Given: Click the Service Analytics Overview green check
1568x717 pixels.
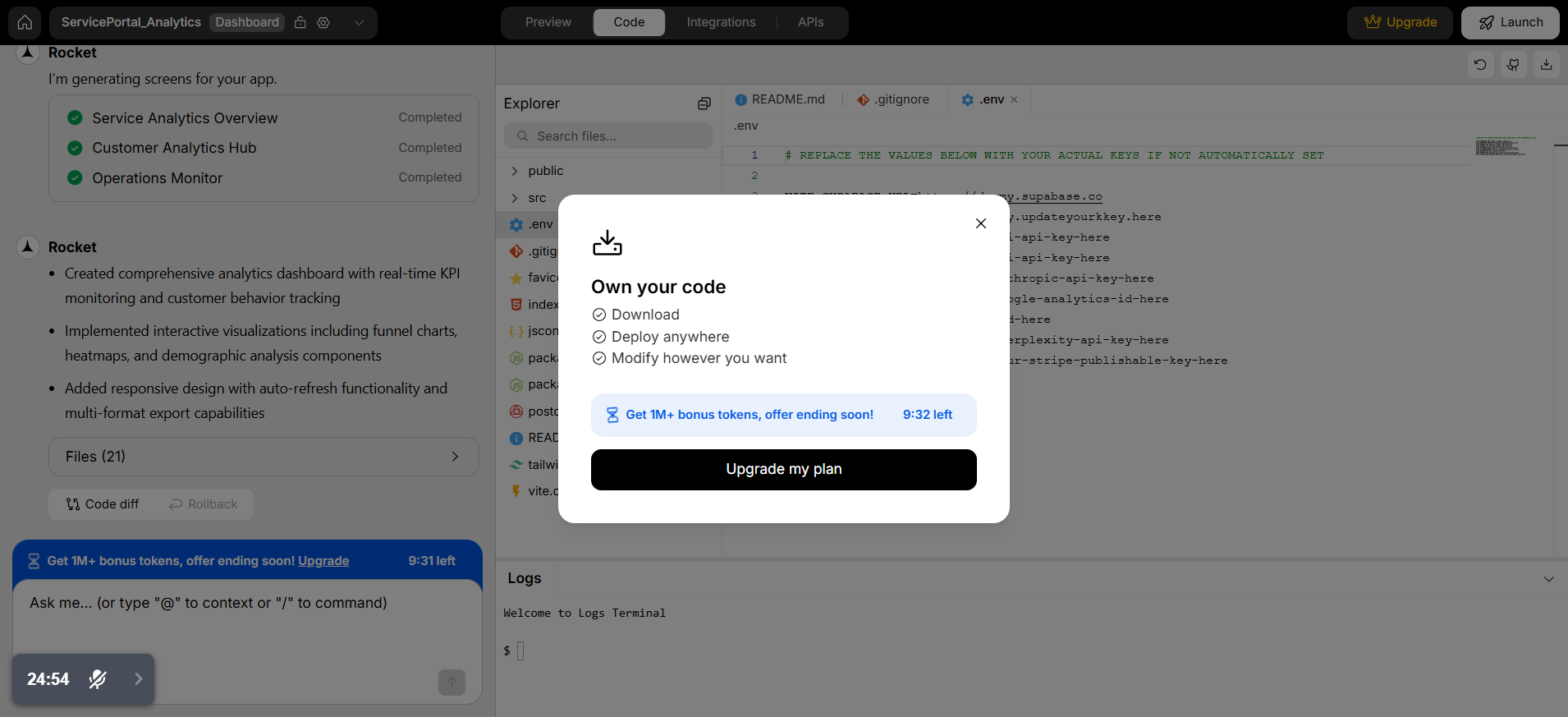Looking at the screenshot, I should 75,117.
